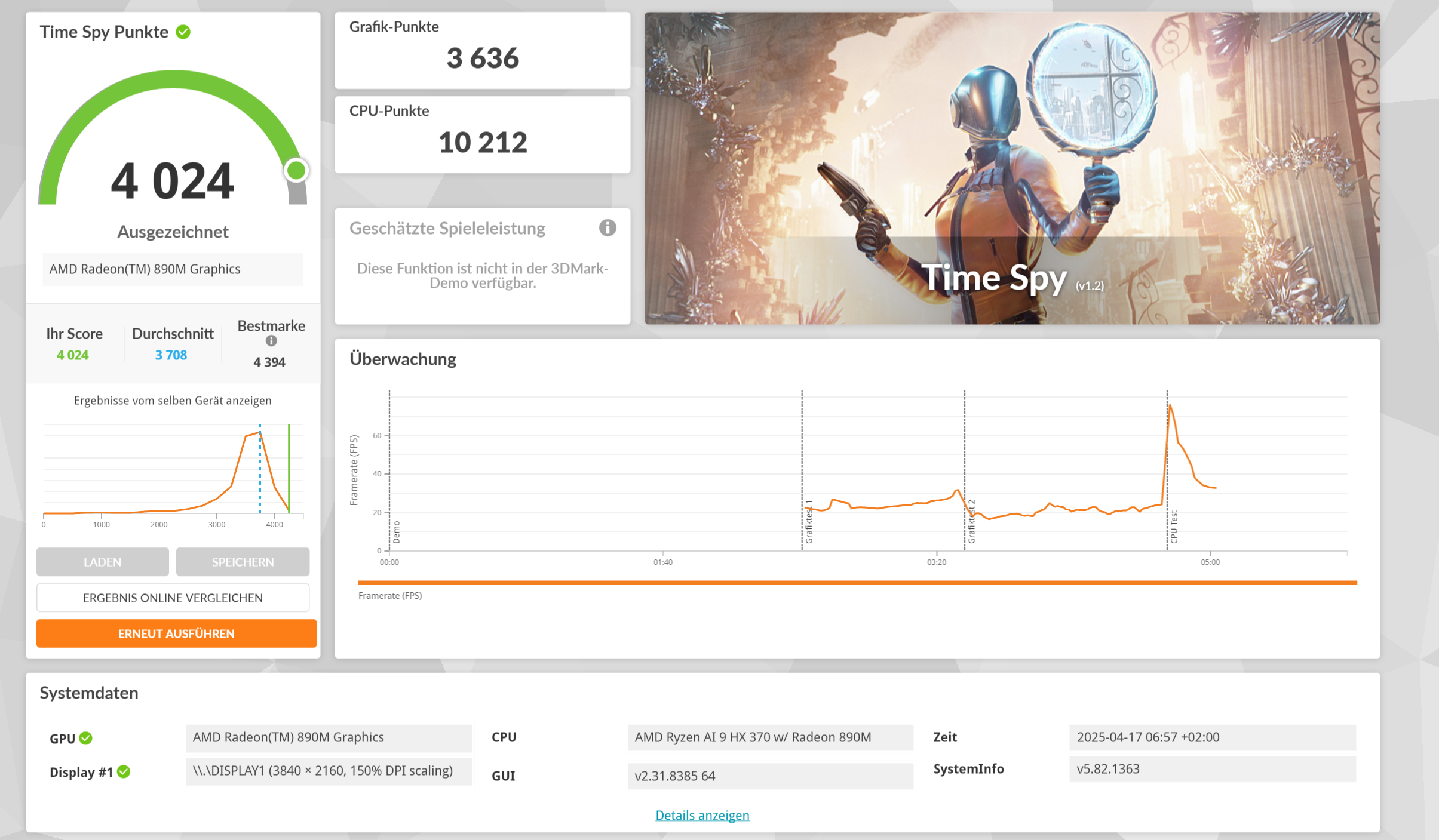Screen dimensions: 1439x840
Task: Click the green validation check next to GPU
Action: [86, 738]
